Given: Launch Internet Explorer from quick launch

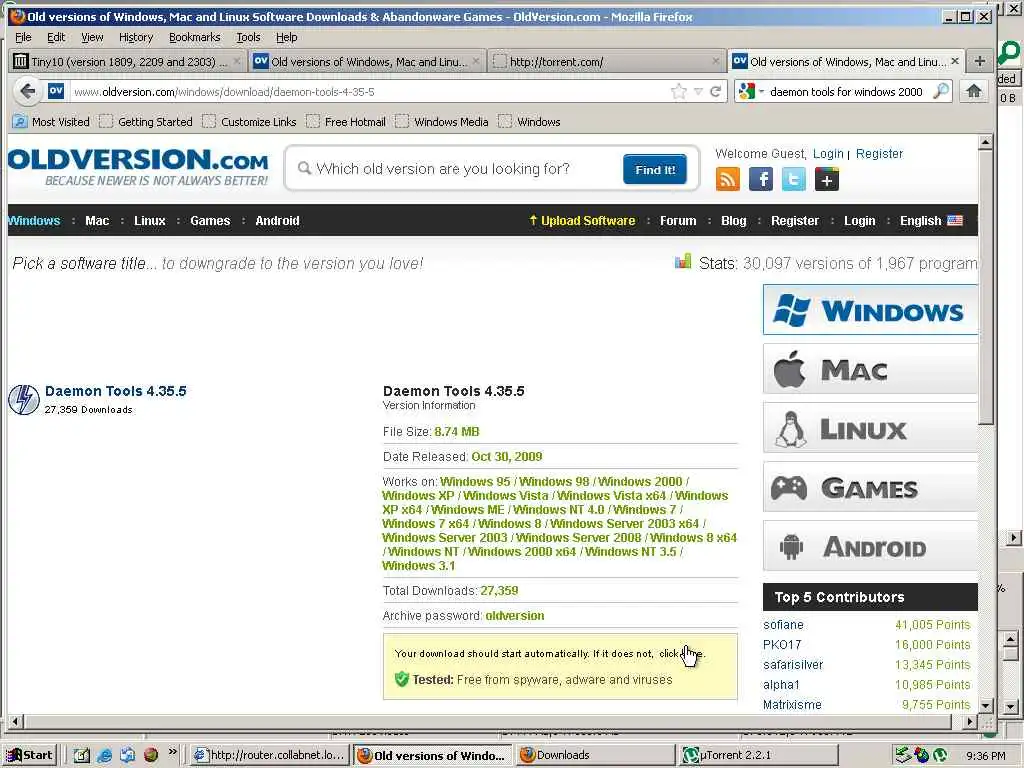Looking at the screenshot, I should coord(104,755).
